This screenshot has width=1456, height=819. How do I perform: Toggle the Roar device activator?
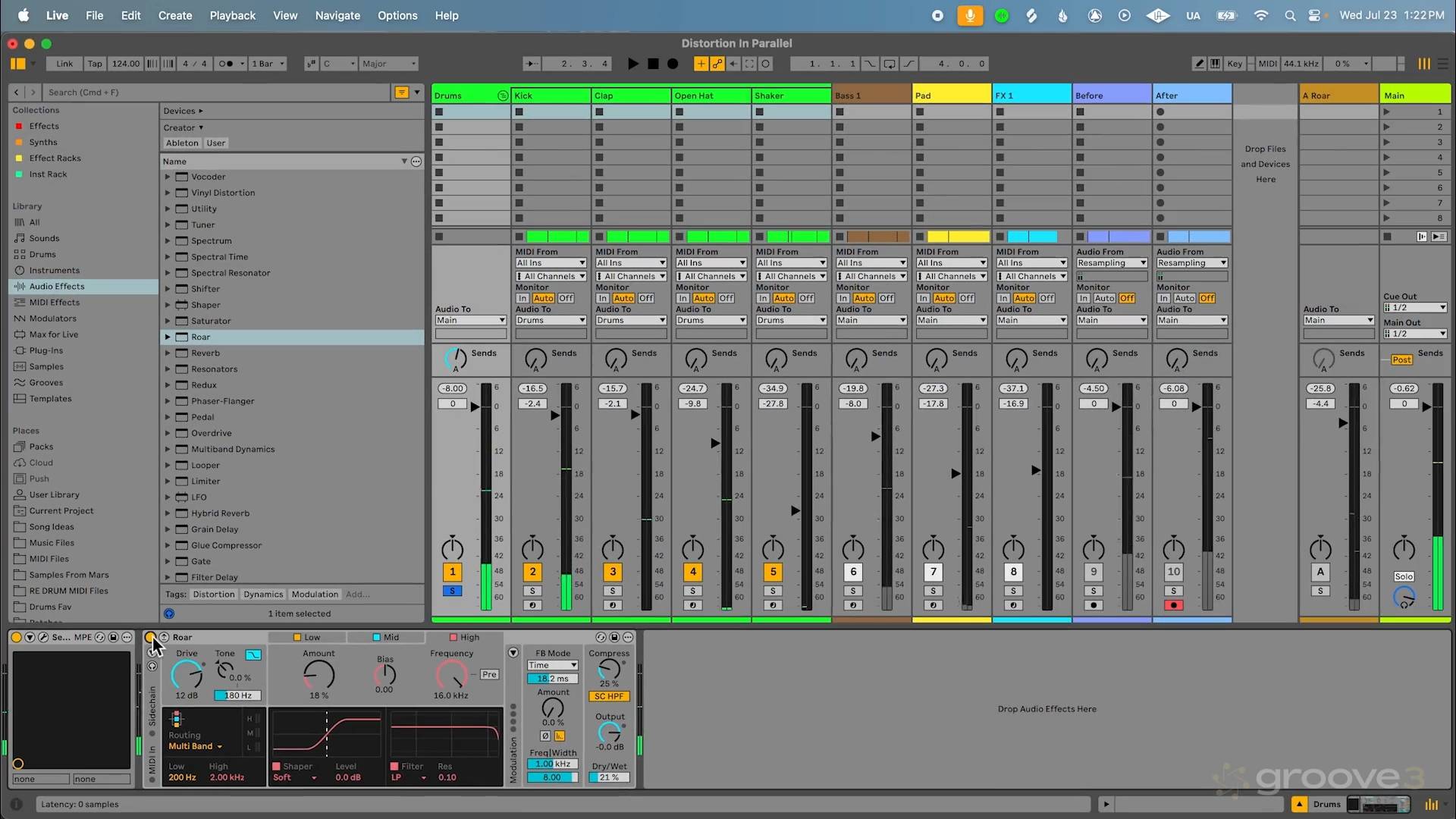coord(150,637)
